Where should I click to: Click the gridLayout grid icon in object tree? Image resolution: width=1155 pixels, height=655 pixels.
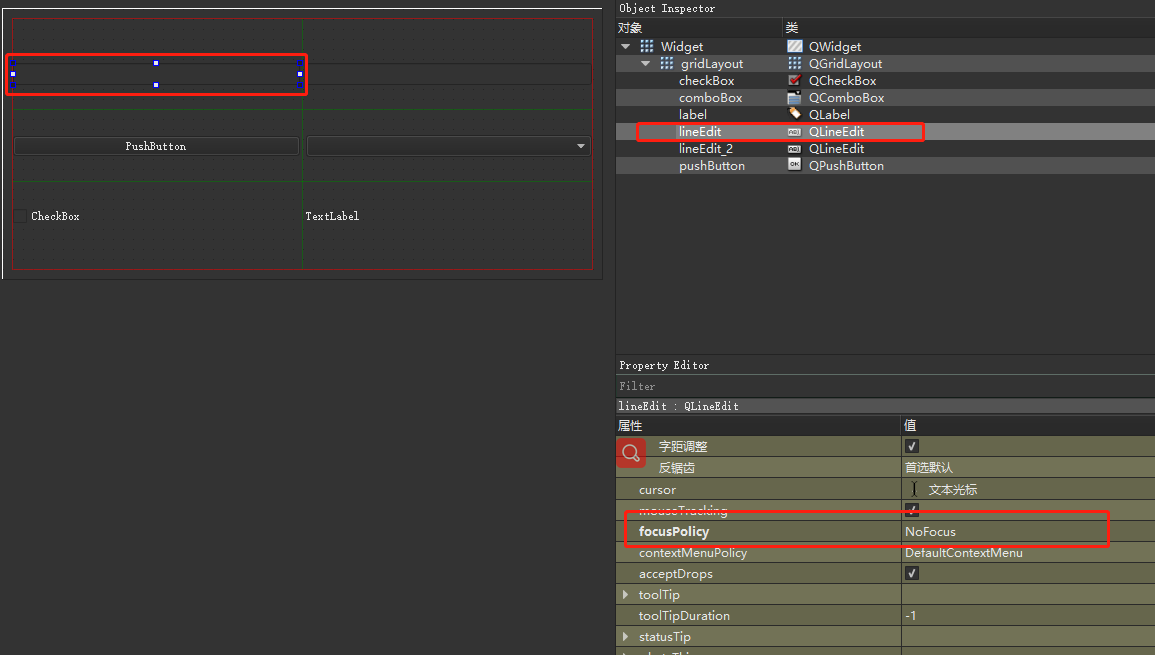(x=667, y=63)
